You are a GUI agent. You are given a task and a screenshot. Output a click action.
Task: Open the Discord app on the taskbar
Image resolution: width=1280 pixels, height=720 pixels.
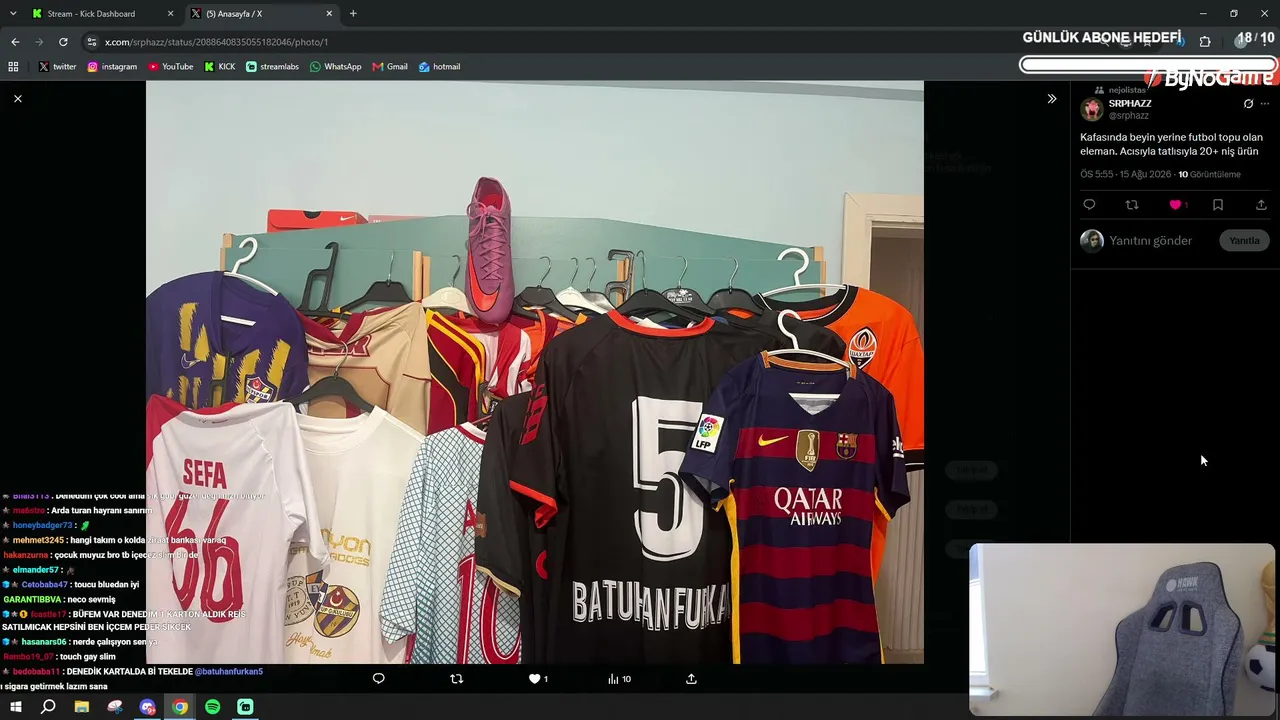click(147, 707)
